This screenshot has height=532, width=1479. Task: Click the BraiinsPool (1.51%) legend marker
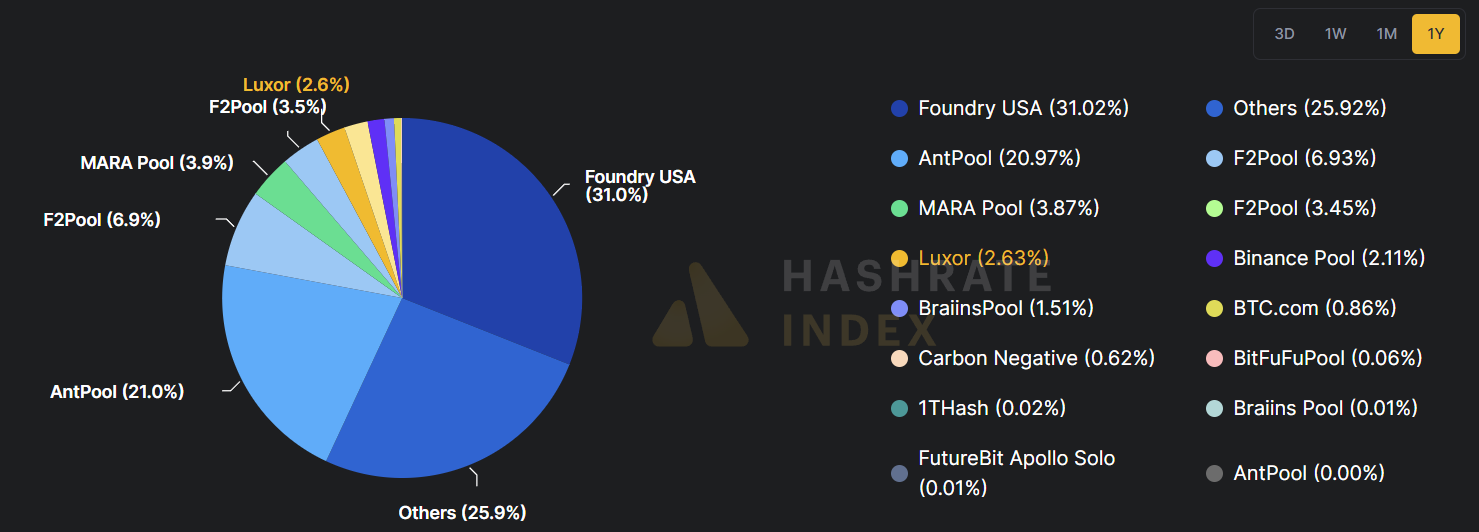899,308
